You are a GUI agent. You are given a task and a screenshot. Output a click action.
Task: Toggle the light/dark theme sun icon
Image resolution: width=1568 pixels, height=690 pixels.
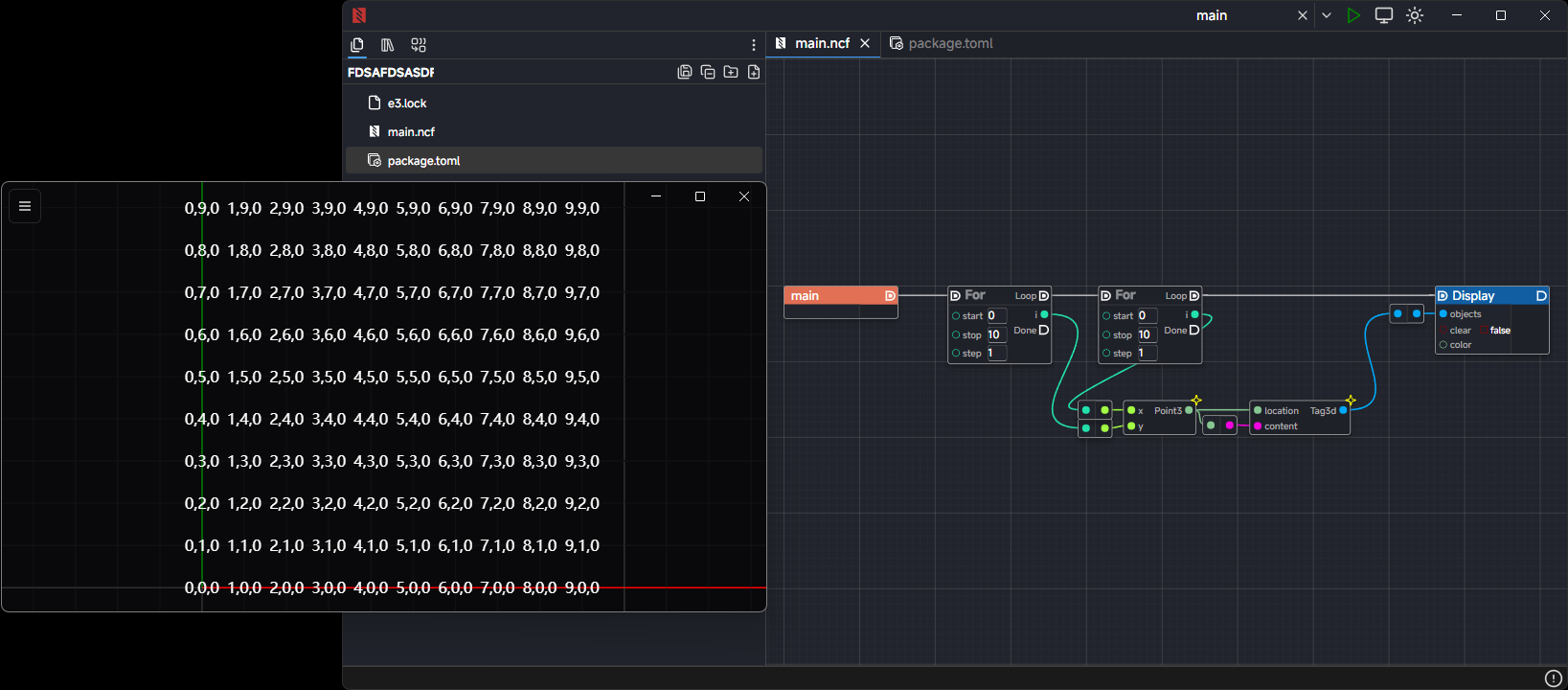[x=1415, y=15]
